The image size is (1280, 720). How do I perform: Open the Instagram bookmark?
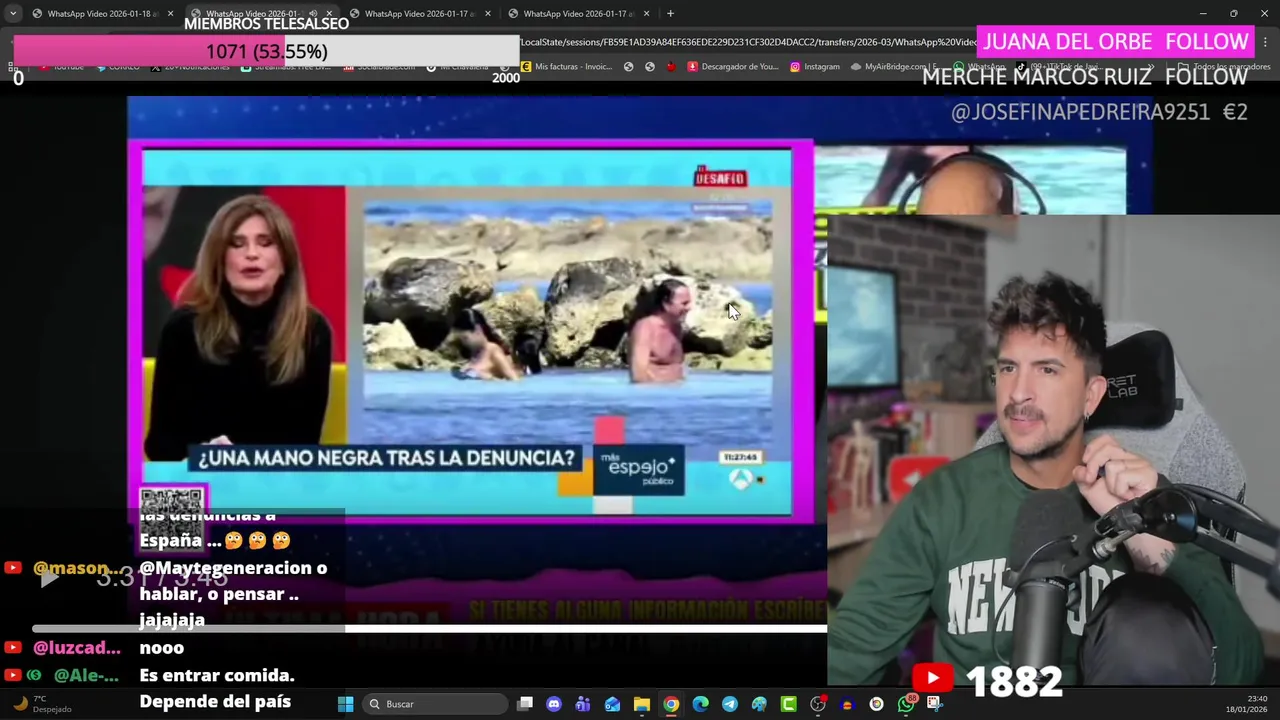coord(815,67)
